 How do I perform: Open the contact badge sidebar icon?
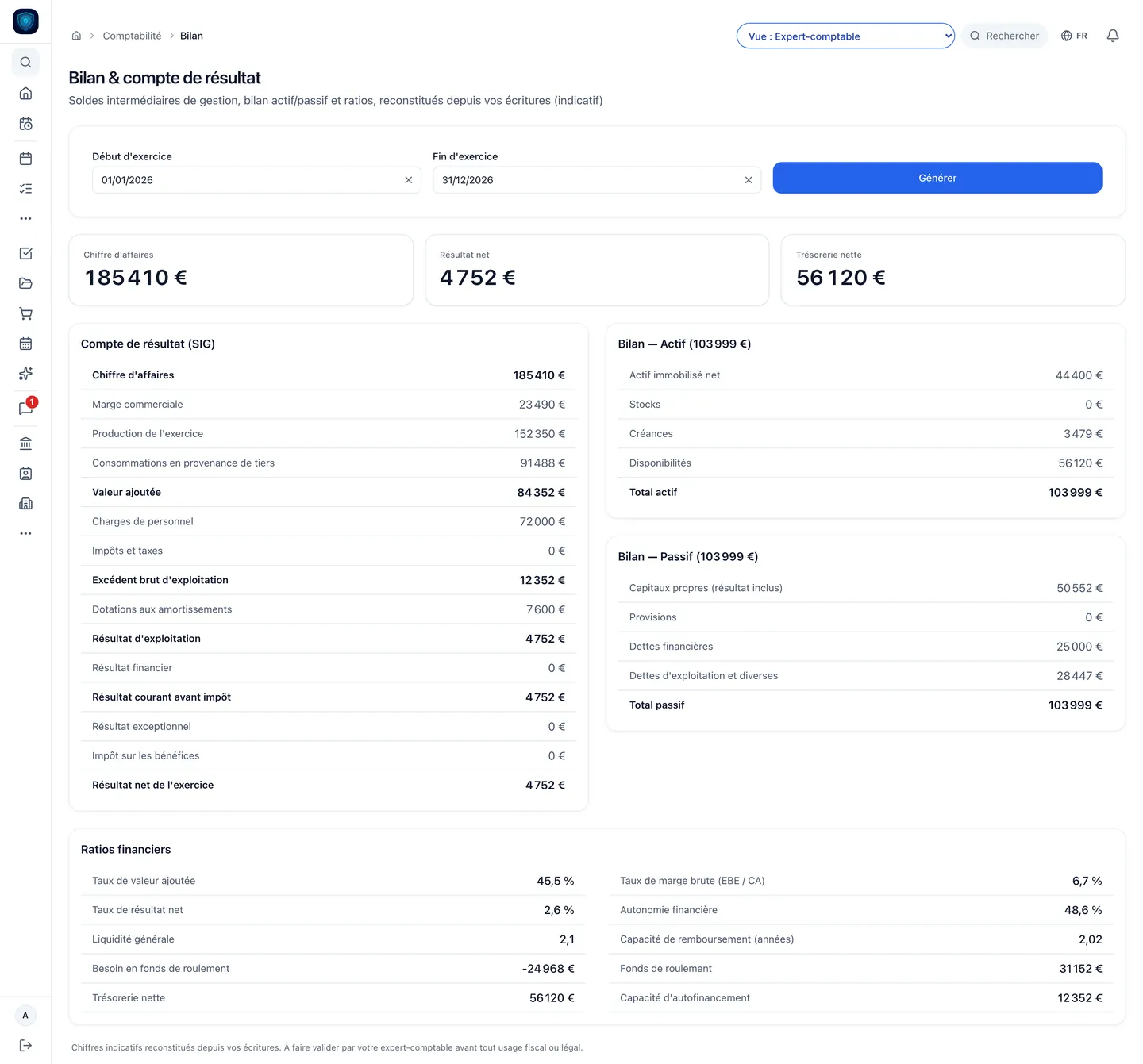click(25, 474)
